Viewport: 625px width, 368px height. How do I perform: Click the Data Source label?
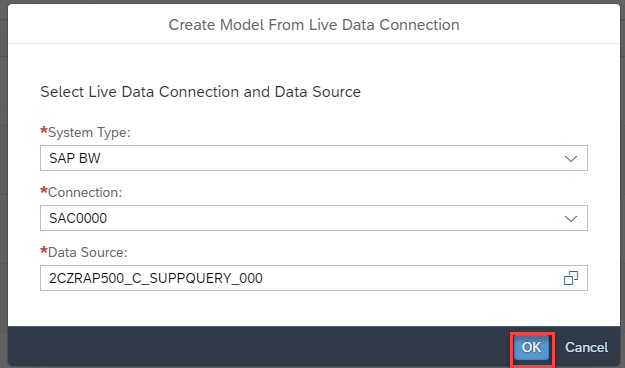(84, 252)
